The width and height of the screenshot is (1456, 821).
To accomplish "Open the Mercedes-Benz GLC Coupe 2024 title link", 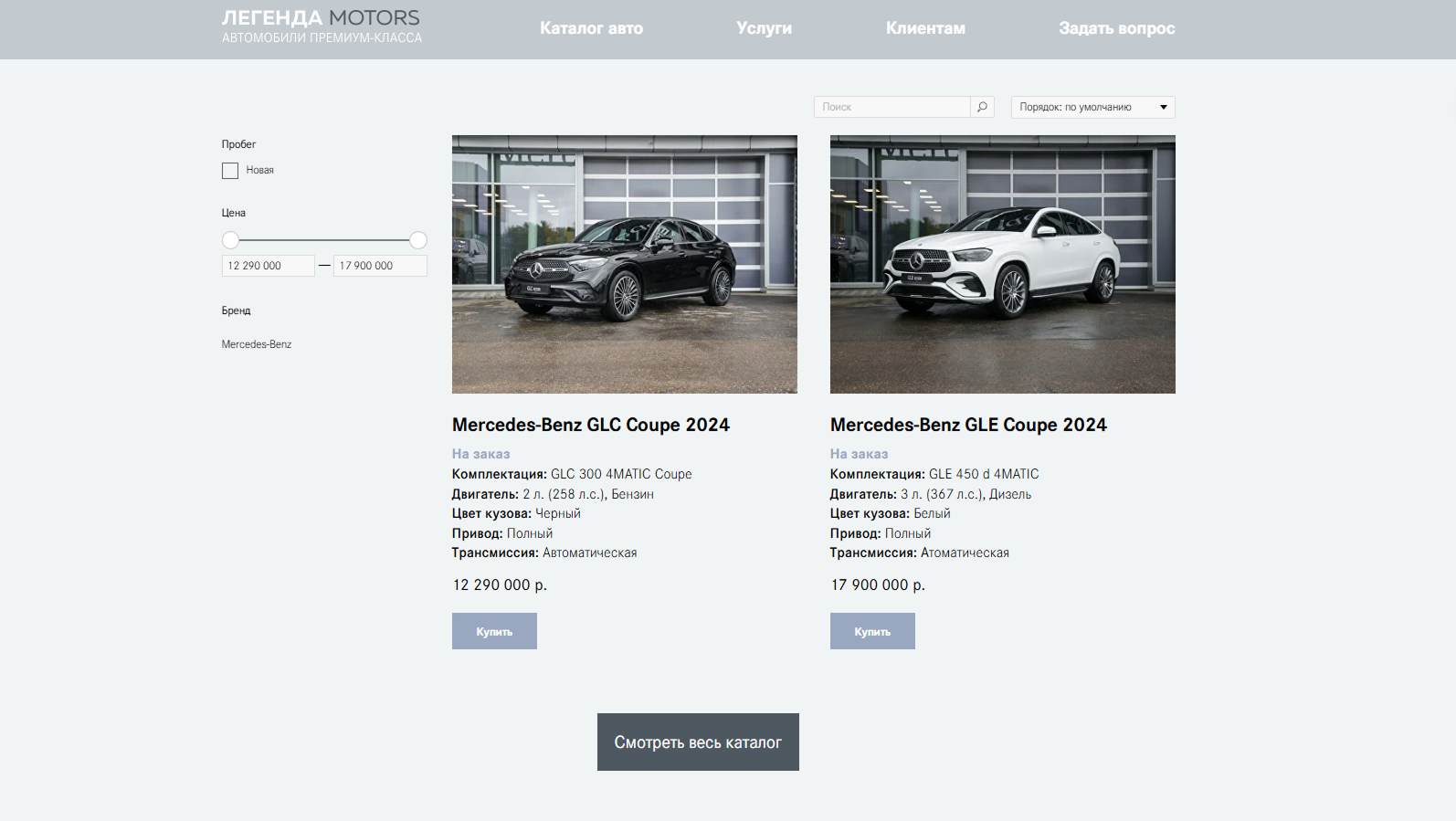I will tap(591, 425).
